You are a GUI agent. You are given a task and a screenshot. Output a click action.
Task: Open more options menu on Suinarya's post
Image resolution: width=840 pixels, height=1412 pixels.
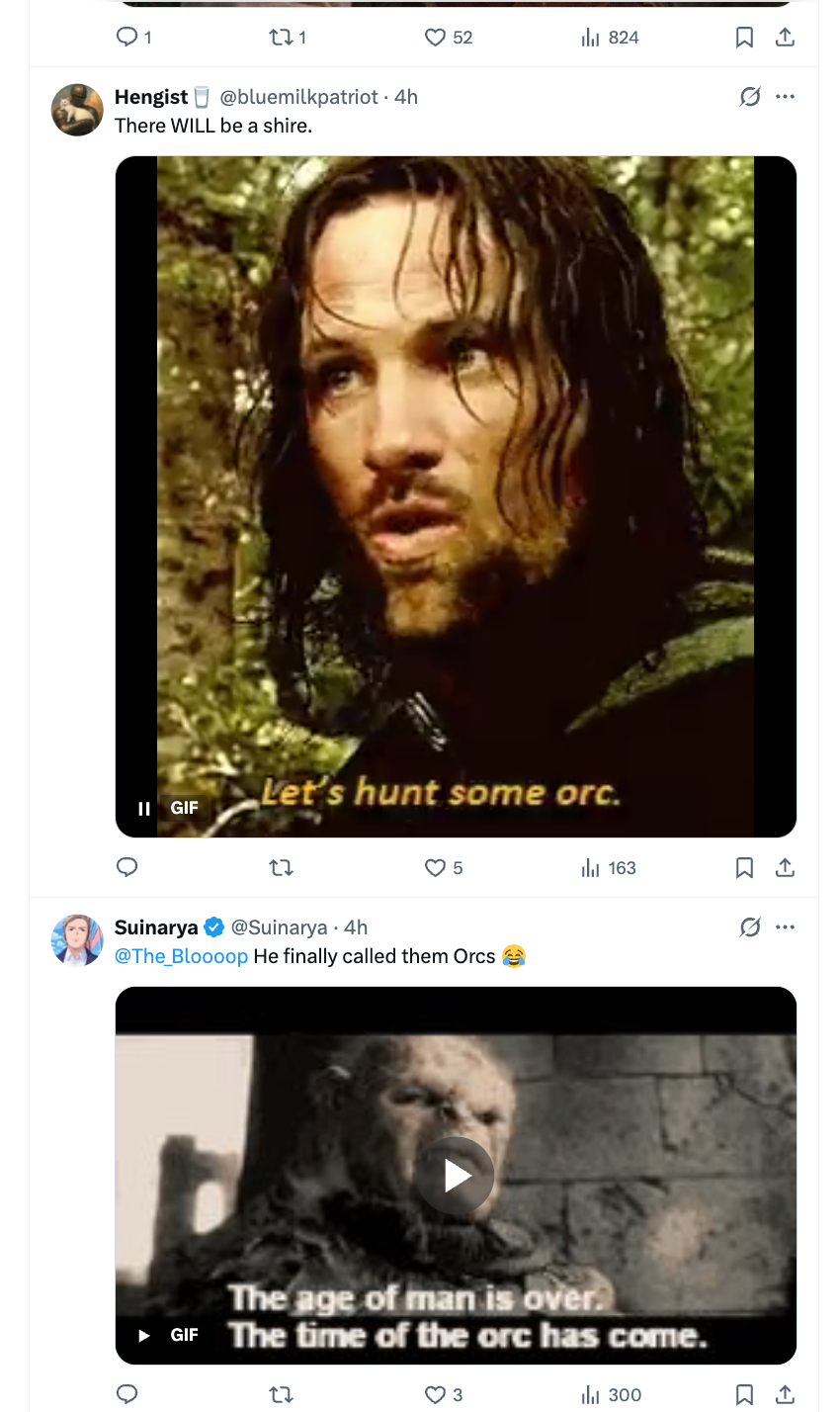point(786,927)
